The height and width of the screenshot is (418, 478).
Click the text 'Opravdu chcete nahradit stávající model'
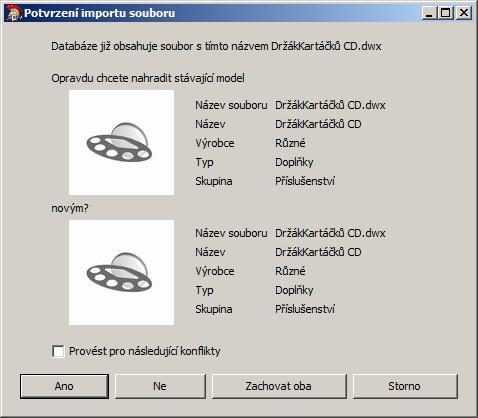148,78
